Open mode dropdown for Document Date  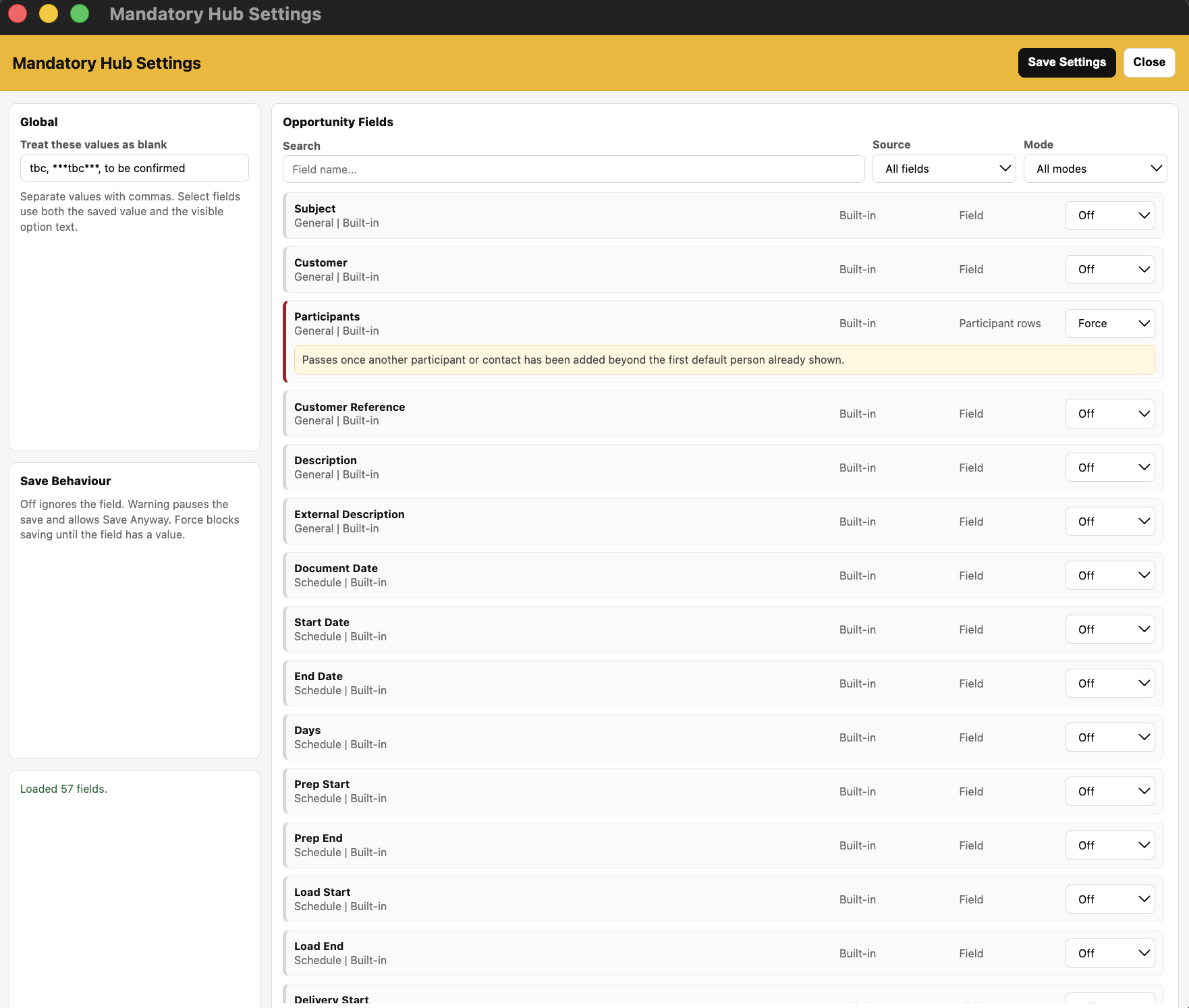[x=1110, y=576]
